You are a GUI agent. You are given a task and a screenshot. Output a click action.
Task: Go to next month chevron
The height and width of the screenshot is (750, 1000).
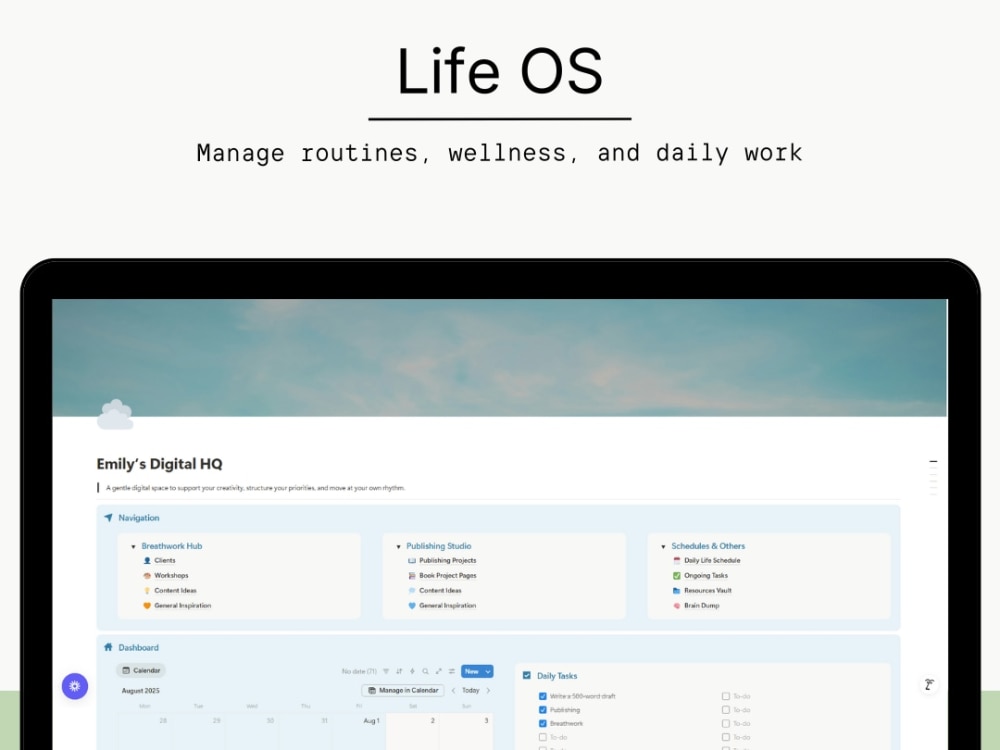489,691
